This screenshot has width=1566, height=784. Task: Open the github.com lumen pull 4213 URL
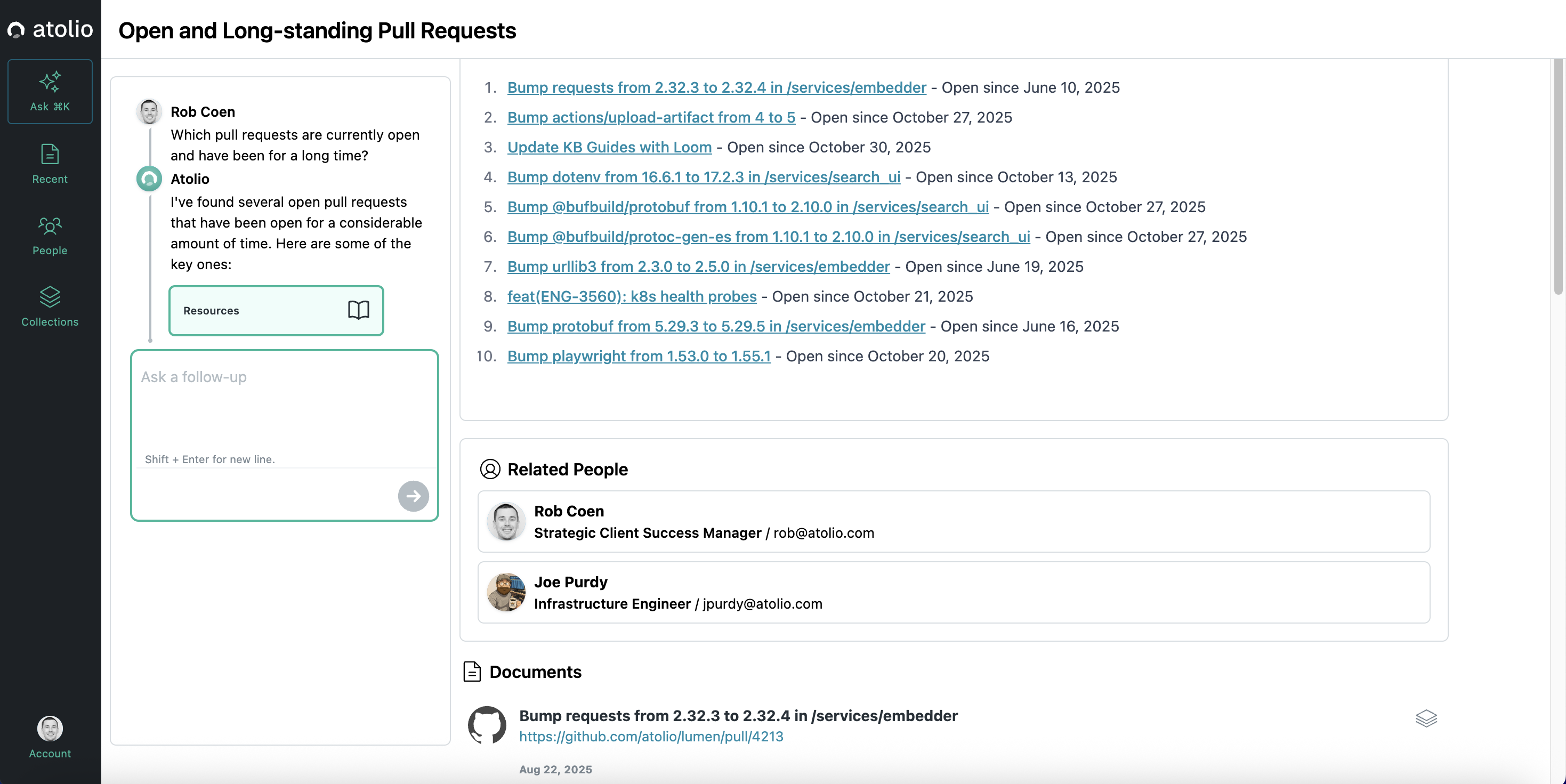pos(650,737)
